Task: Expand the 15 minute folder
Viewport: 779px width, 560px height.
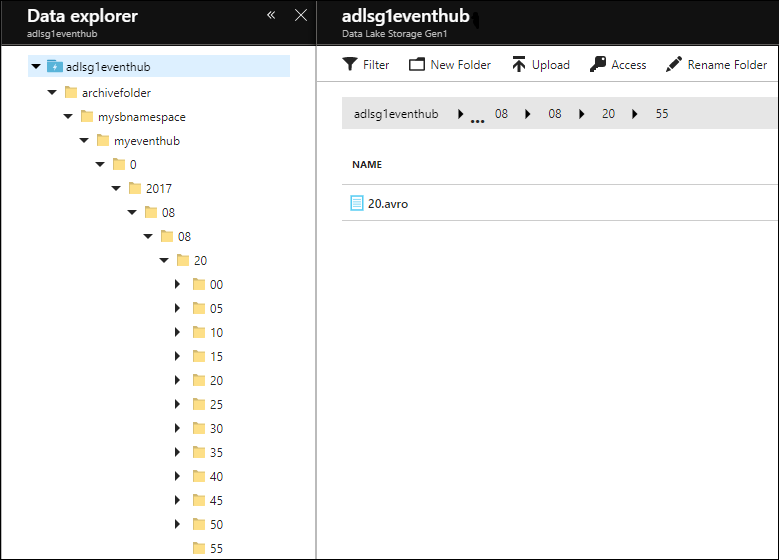Action: coord(177,356)
